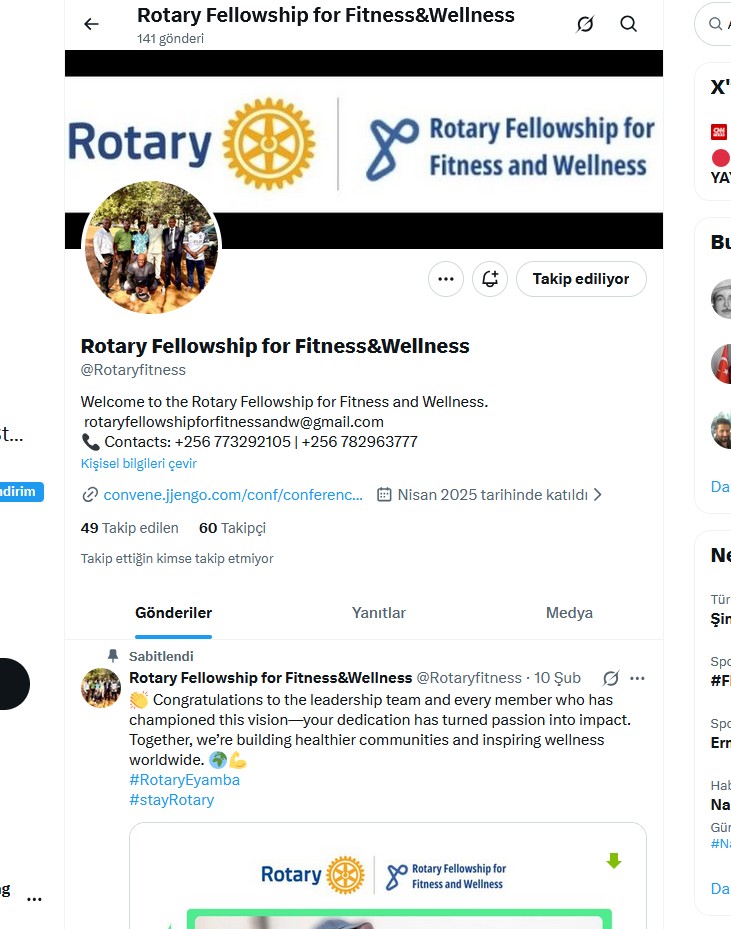View the 60 Takipçi followers list
731x929 pixels.
pyautogui.click(x=232, y=528)
